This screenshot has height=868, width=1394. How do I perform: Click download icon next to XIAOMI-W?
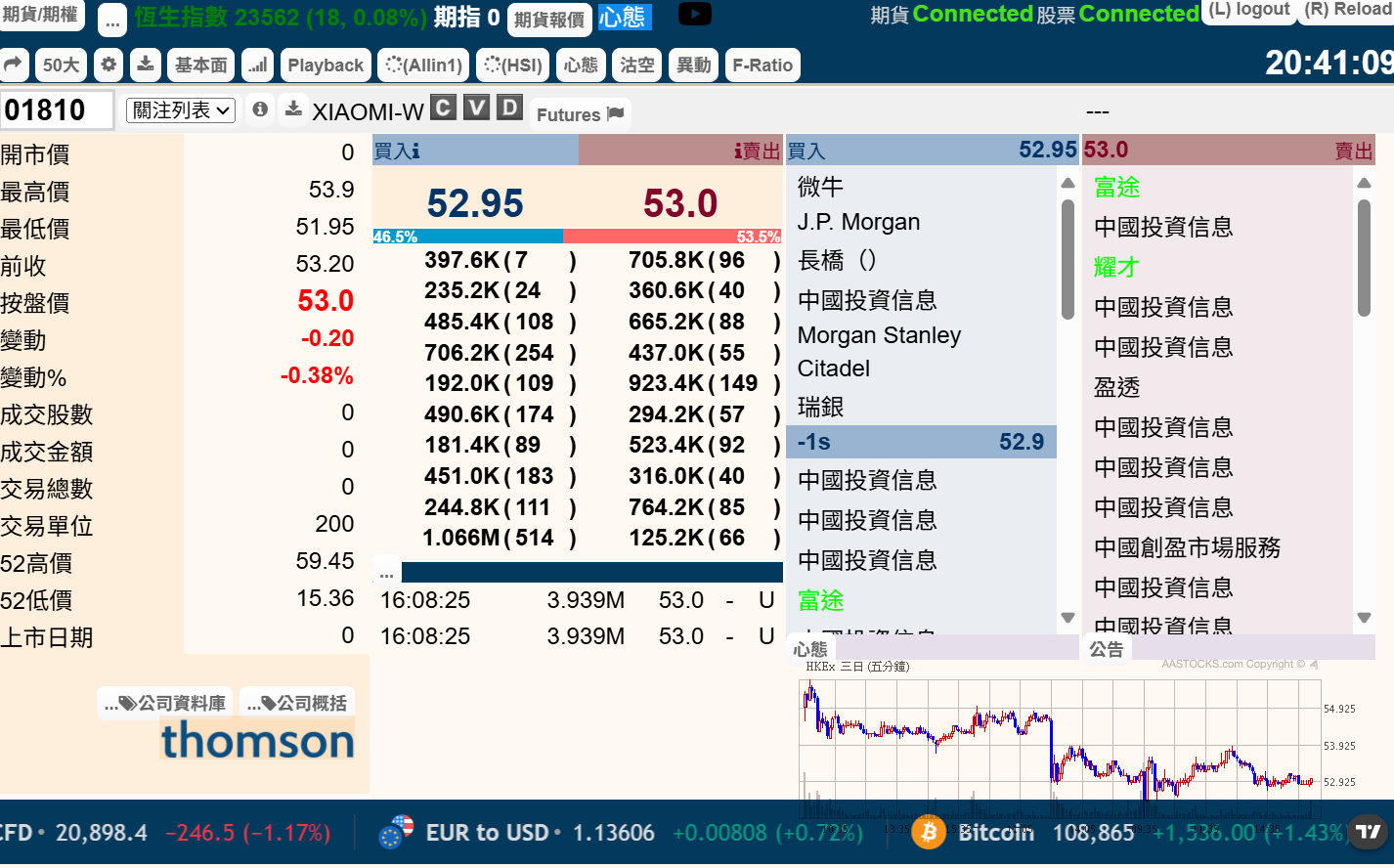coord(293,109)
